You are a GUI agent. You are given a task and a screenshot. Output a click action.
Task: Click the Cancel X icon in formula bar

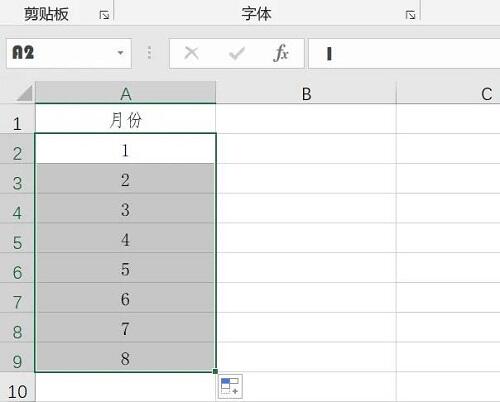coord(192,53)
